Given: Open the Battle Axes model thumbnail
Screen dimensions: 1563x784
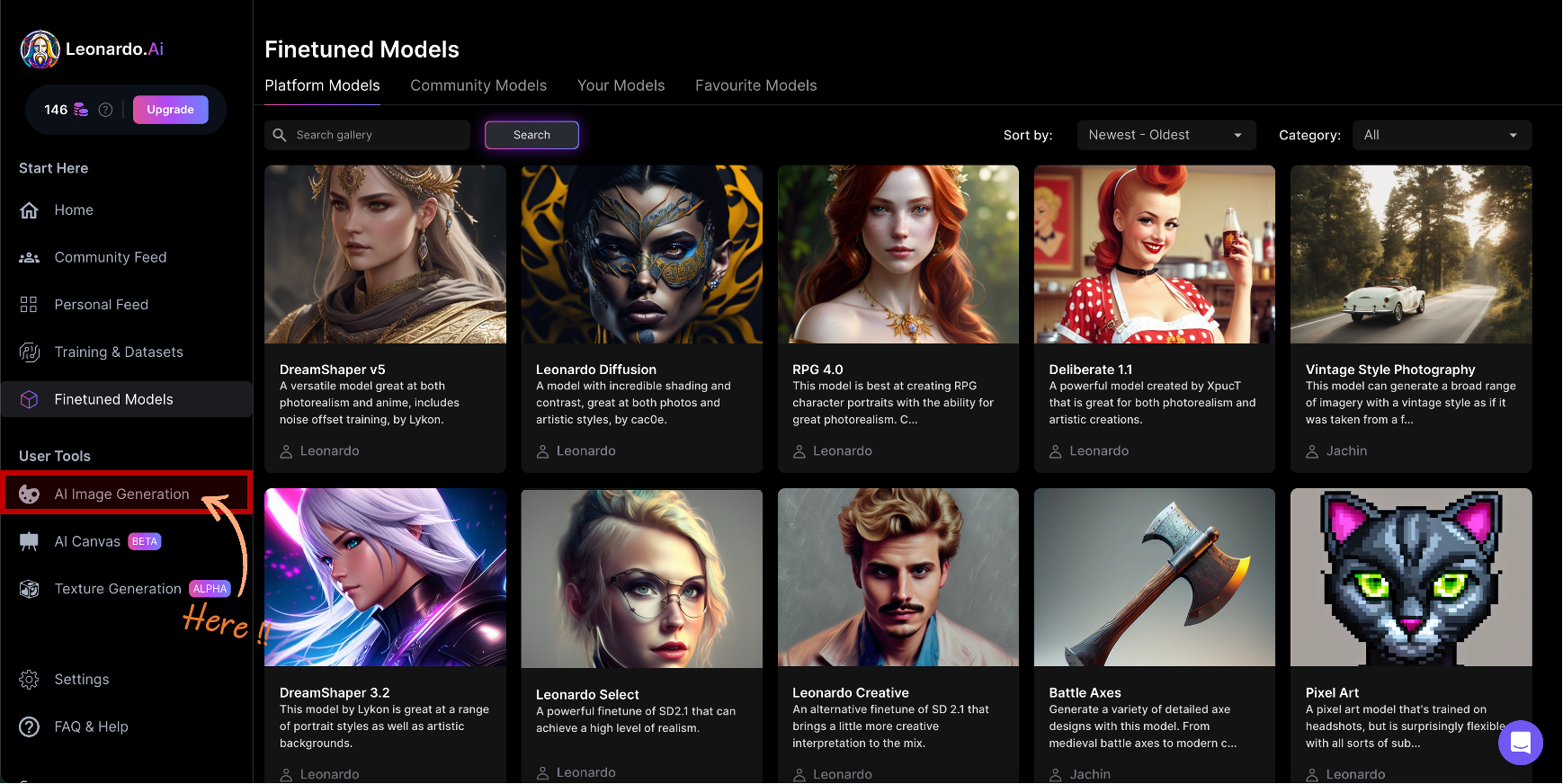Looking at the screenshot, I should (x=1155, y=577).
